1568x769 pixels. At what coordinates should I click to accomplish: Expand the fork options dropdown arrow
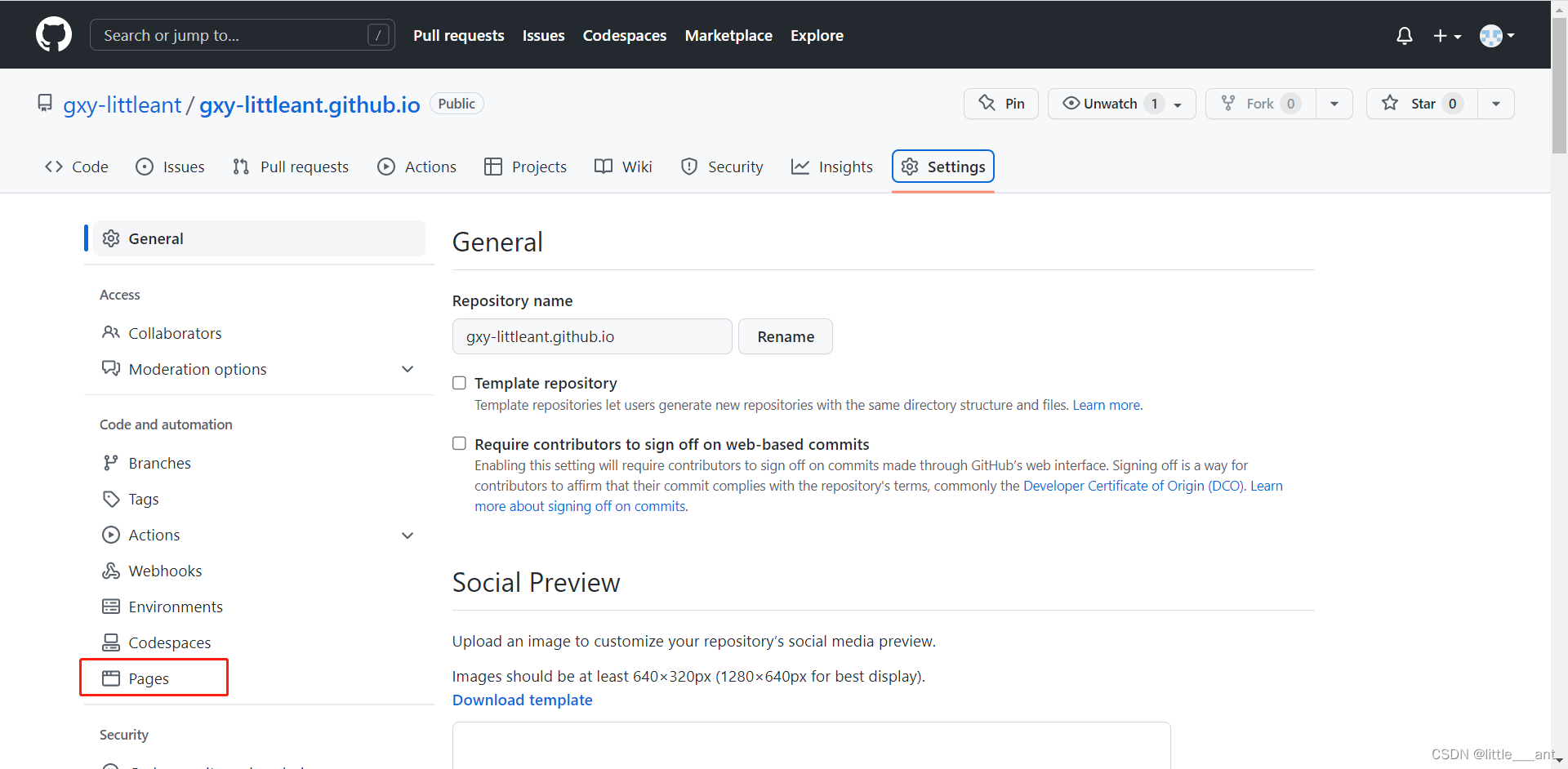coord(1334,104)
